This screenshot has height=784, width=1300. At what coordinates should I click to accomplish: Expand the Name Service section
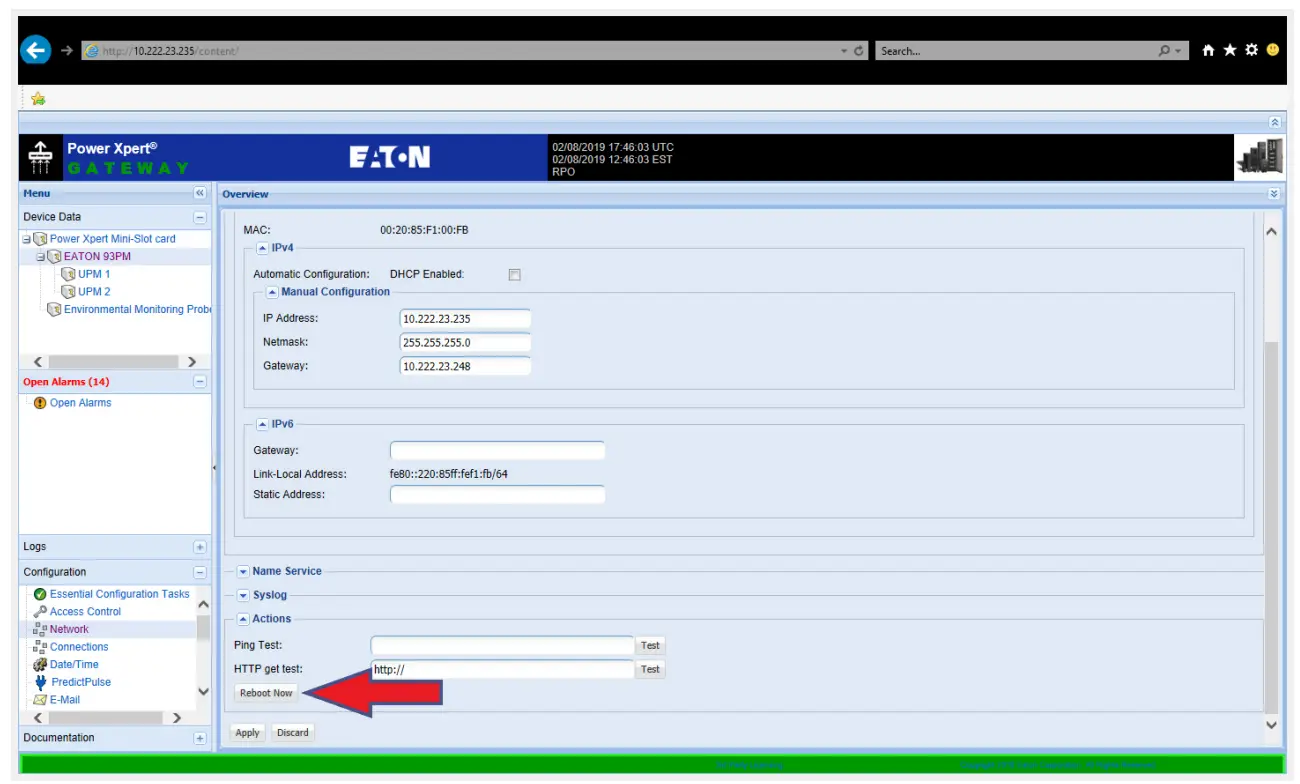243,572
